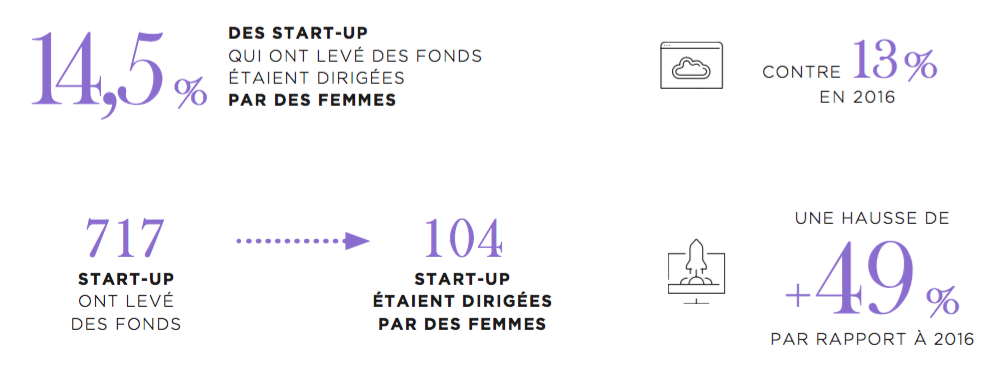This screenshot has width=997, height=371.
Task: Click the dotted purple arrow
Action: pos(303,241)
